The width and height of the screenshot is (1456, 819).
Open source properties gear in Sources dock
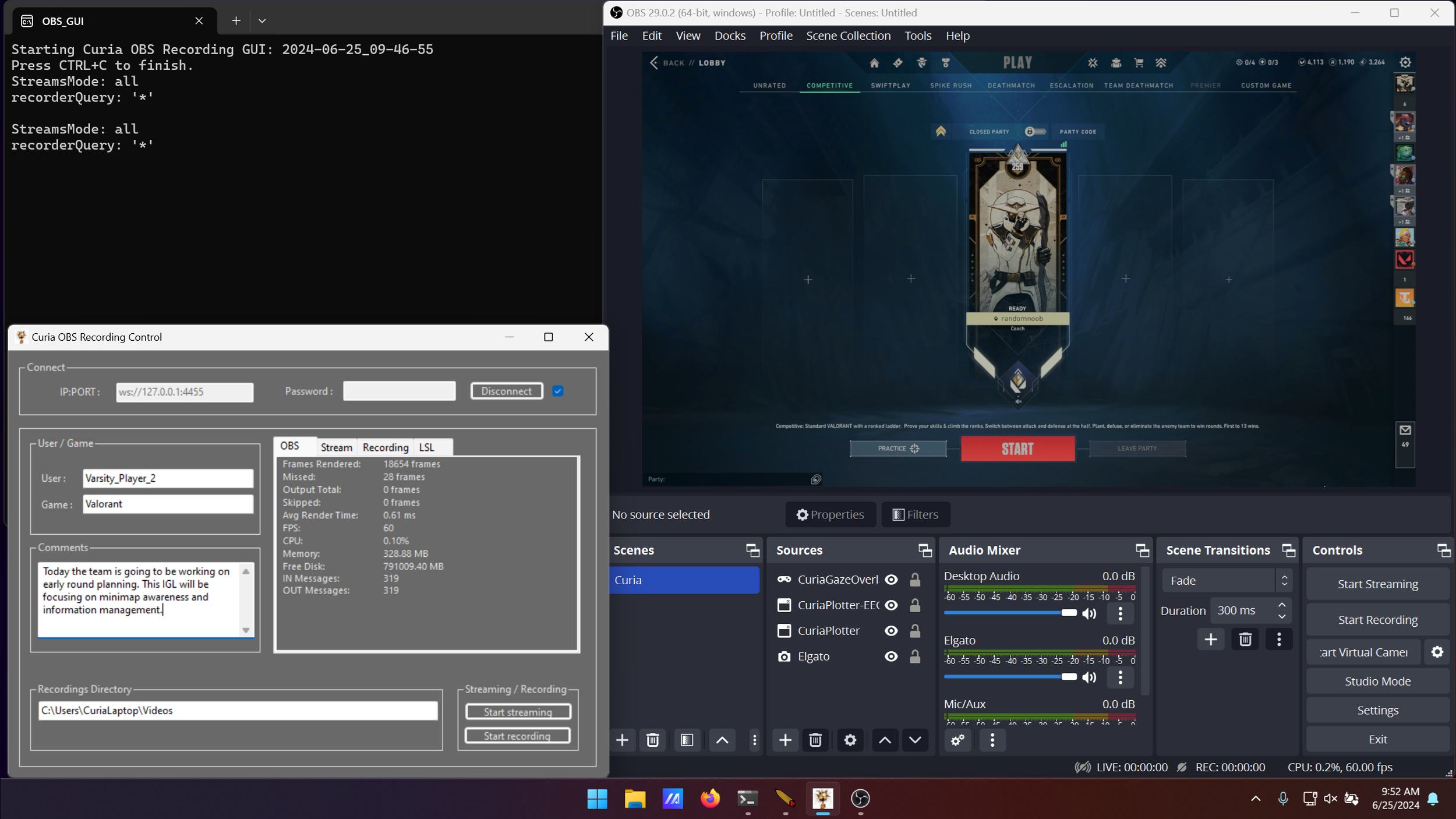pyautogui.click(x=850, y=740)
